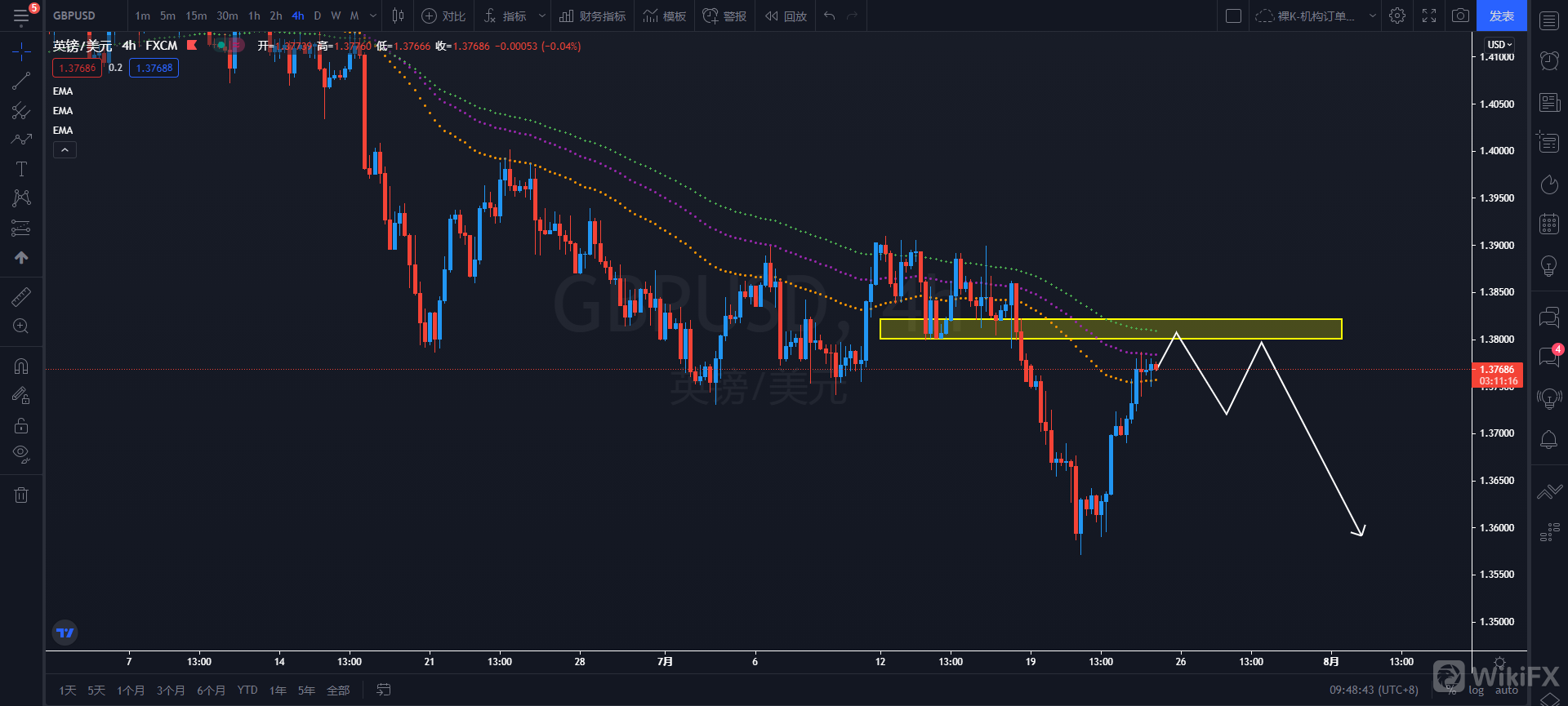Enter fullscreen mode
1568x706 pixels.
click(x=1429, y=16)
